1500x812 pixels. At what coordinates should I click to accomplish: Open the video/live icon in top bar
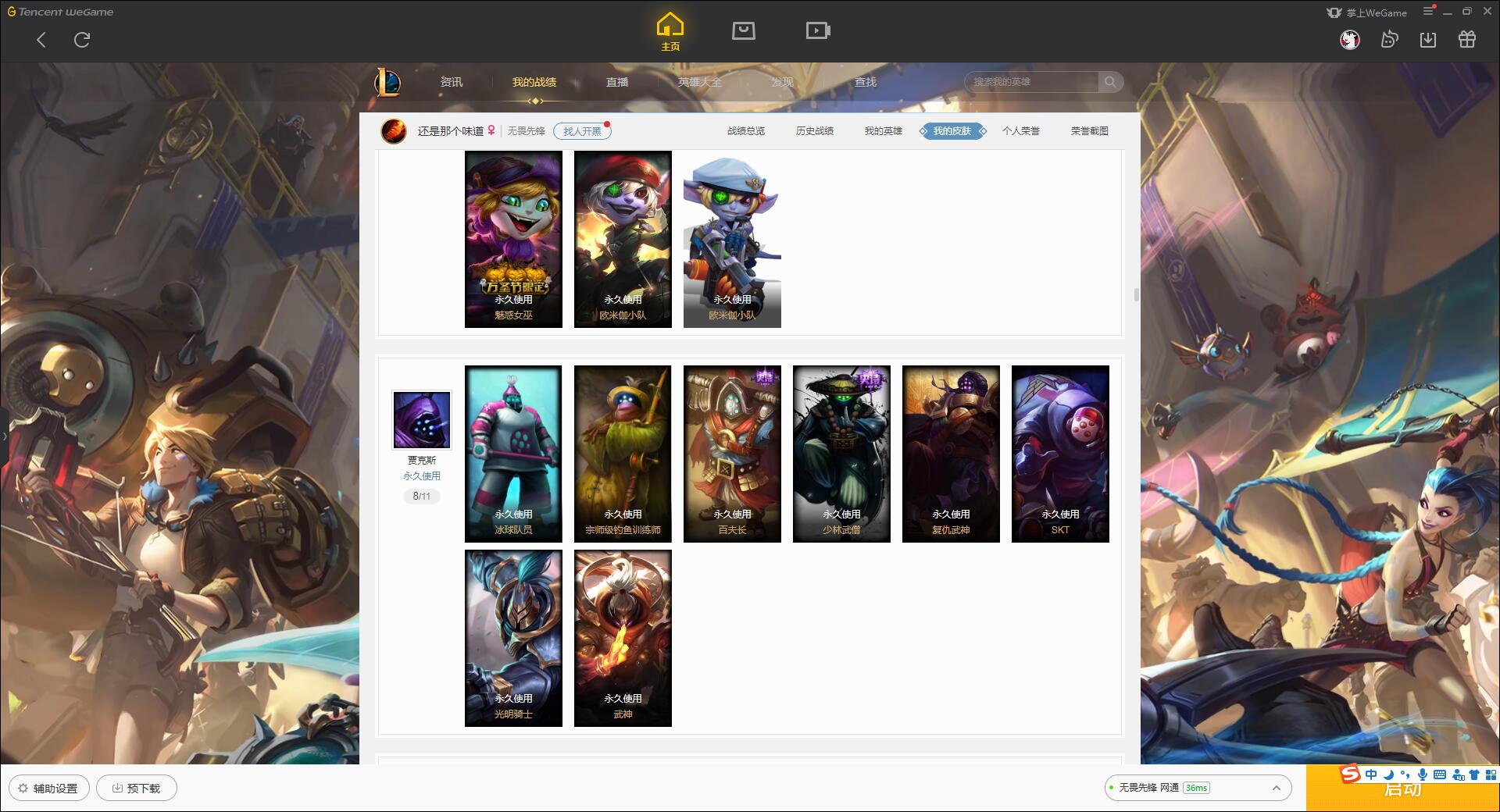[818, 30]
